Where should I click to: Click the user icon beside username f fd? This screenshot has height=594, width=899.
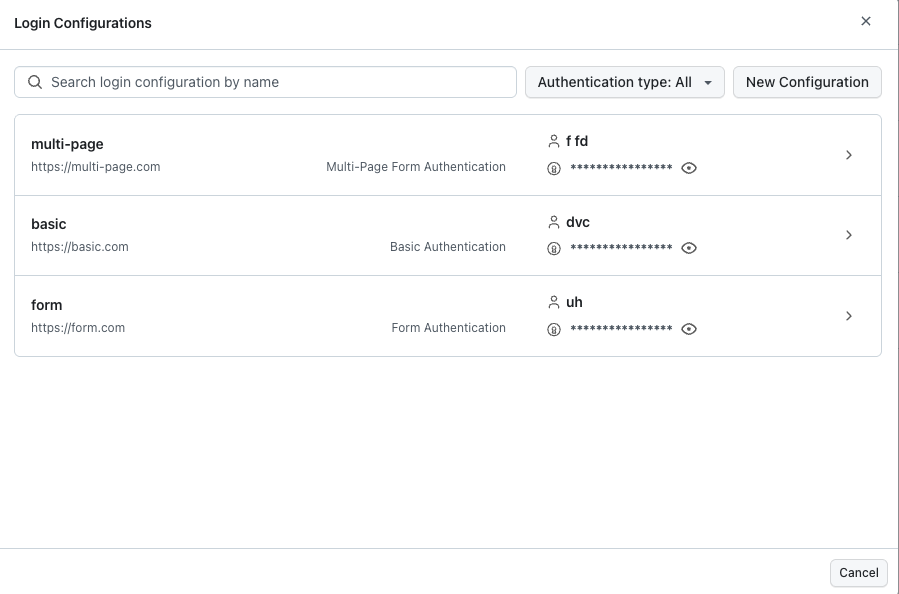click(554, 141)
